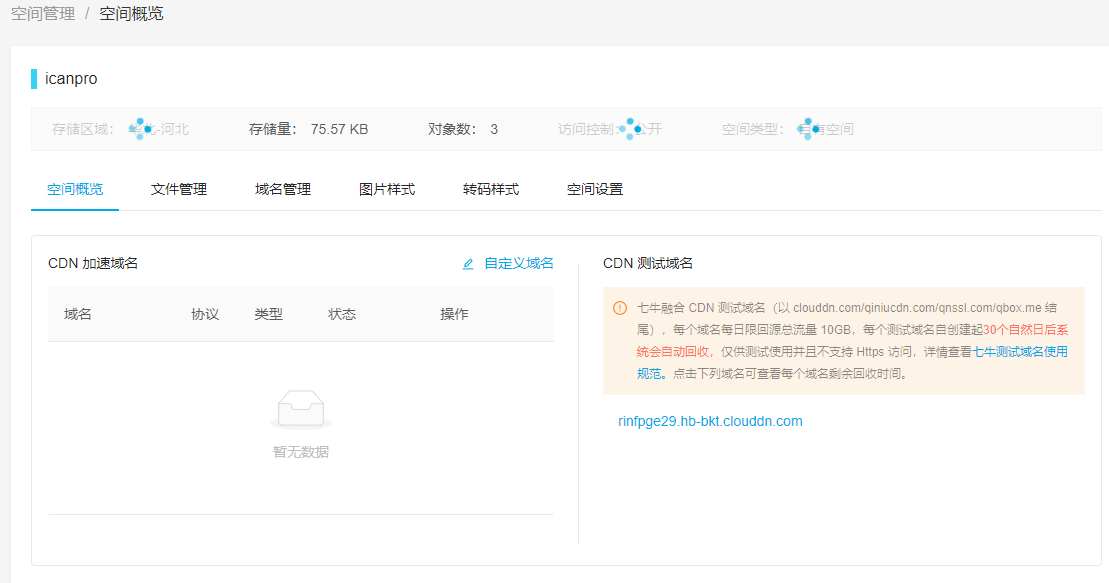Click the 存储区域 label
The image size is (1109, 583).
[x=83, y=129]
